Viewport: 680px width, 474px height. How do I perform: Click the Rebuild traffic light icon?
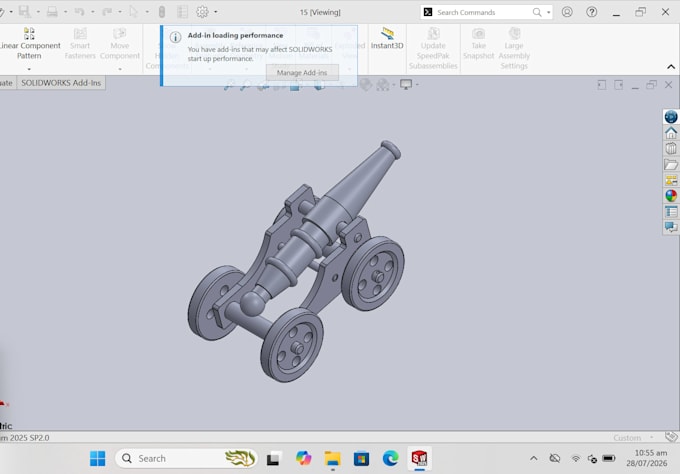162,12
